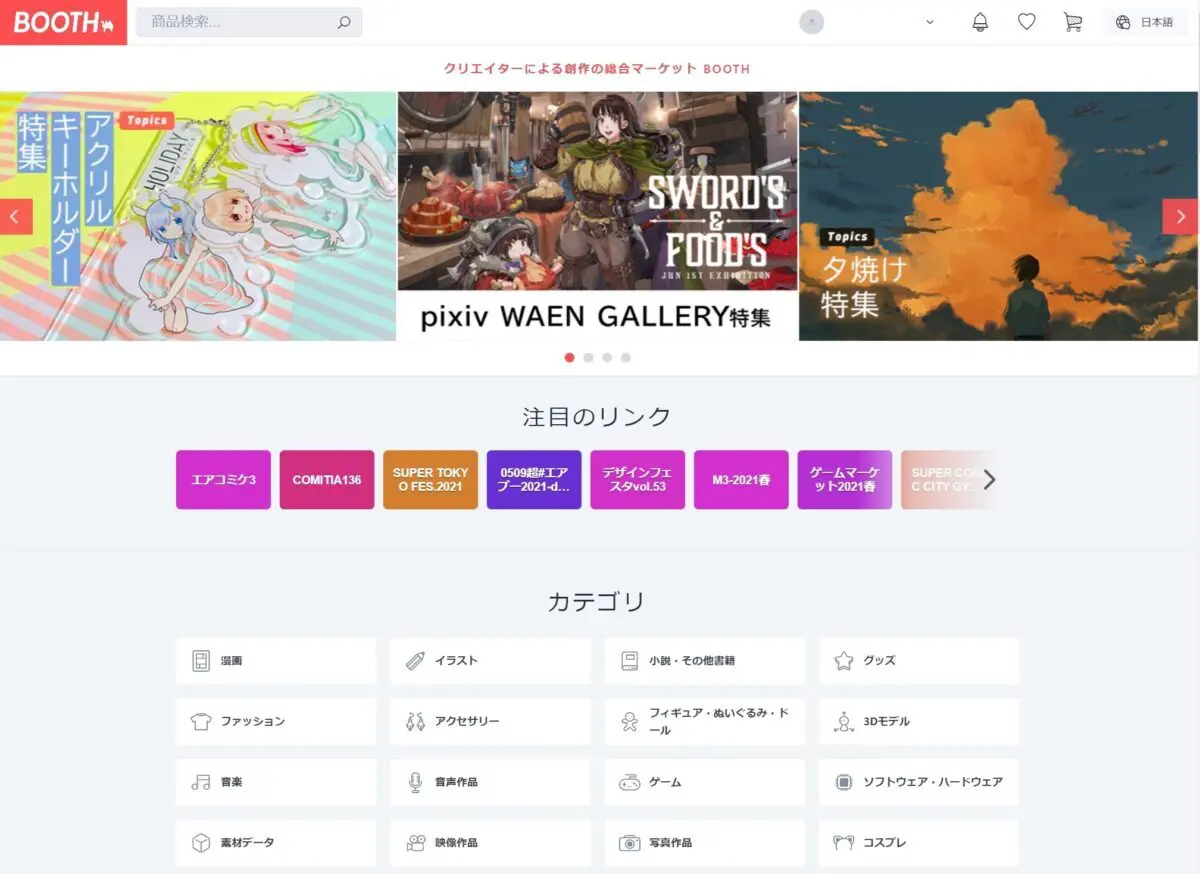Screen dimensions: 1200x874
Task: Click the ソフトウェア・ハードウェア chip icon
Action: pyautogui.click(x=843, y=782)
